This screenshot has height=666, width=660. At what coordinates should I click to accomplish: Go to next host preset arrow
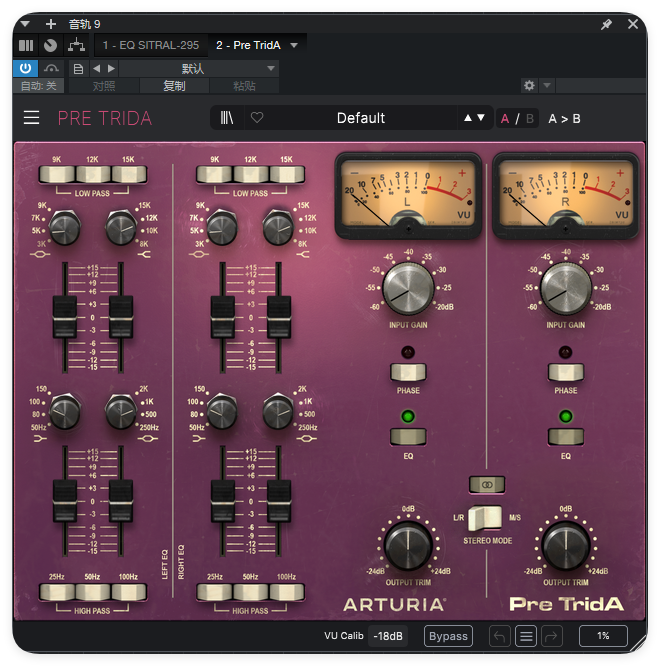pos(111,68)
